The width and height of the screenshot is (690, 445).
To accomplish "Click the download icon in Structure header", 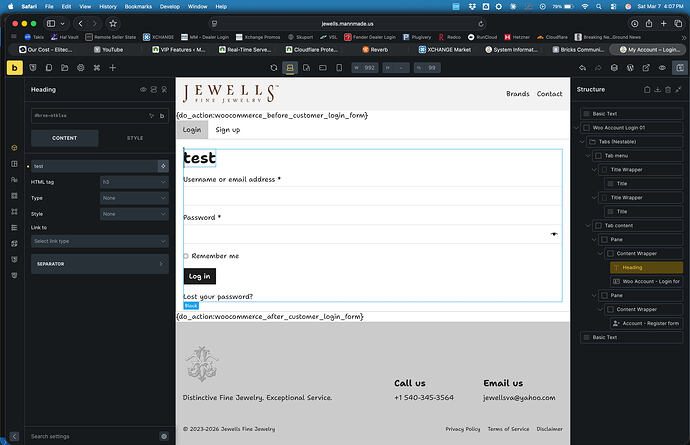I will coord(657,89).
